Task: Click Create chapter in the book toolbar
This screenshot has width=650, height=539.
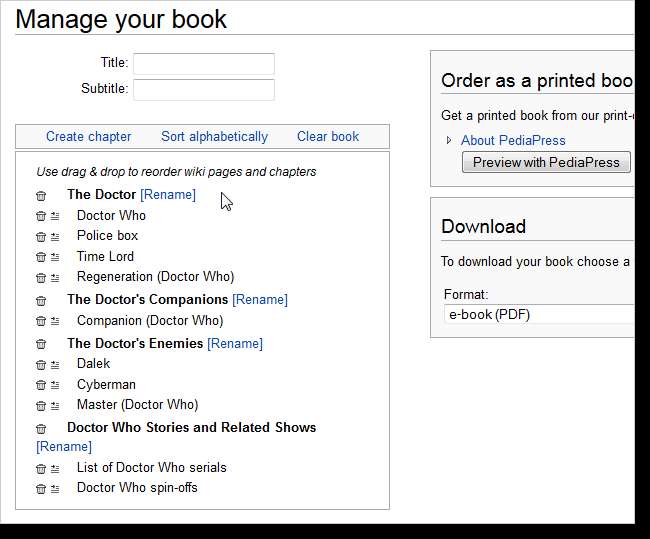Action: pos(88,136)
